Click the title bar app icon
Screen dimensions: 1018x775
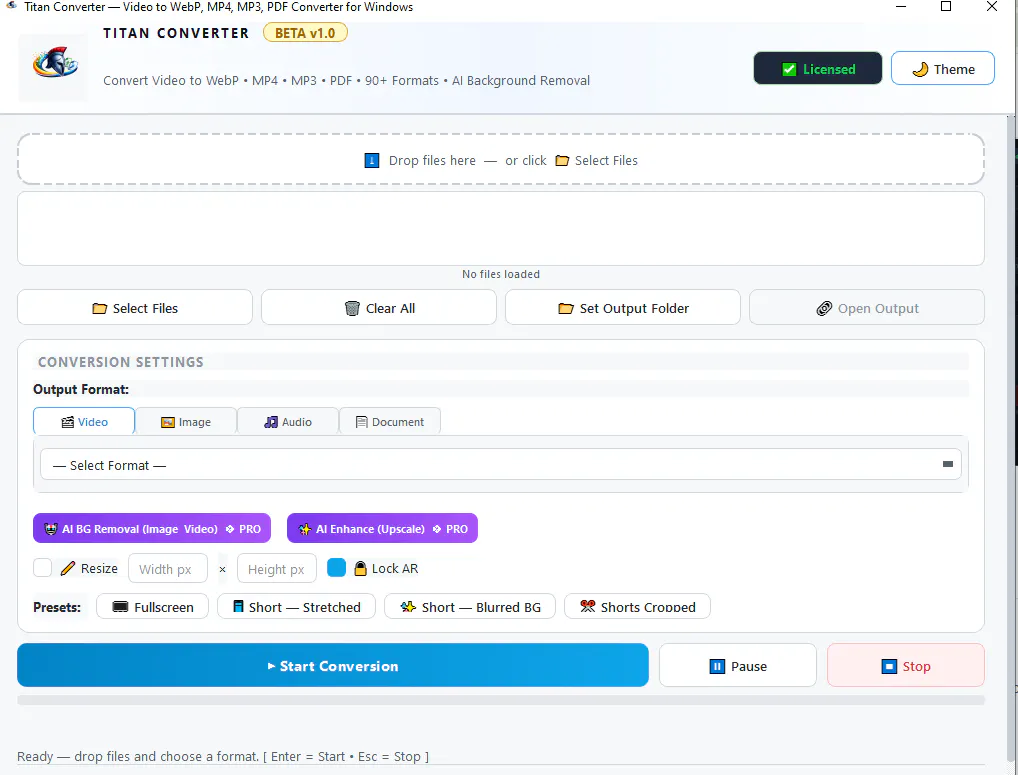coord(11,6)
